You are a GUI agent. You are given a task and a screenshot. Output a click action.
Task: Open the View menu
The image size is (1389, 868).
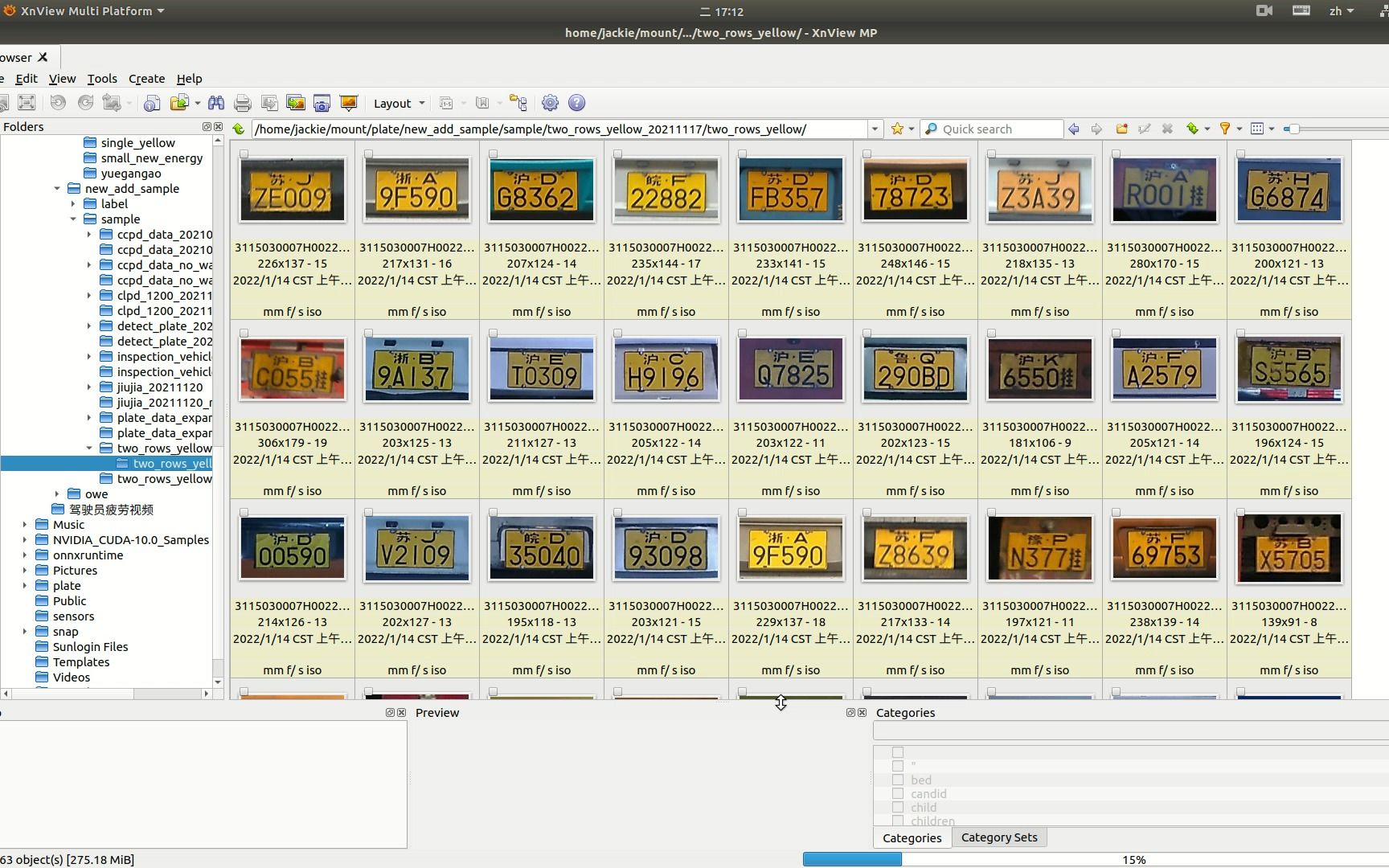[x=62, y=79]
